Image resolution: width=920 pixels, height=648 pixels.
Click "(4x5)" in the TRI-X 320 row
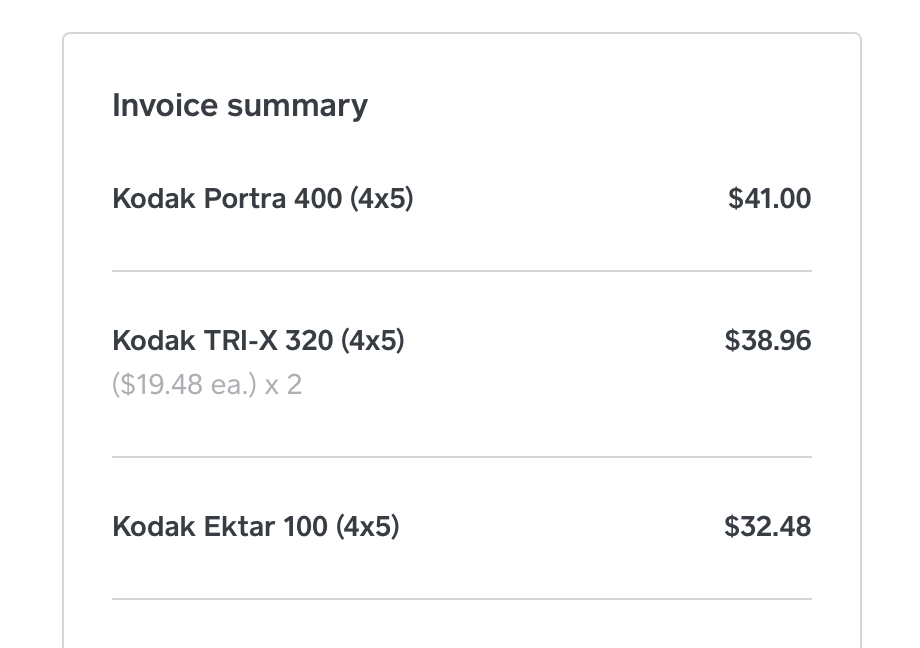[x=372, y=341]
